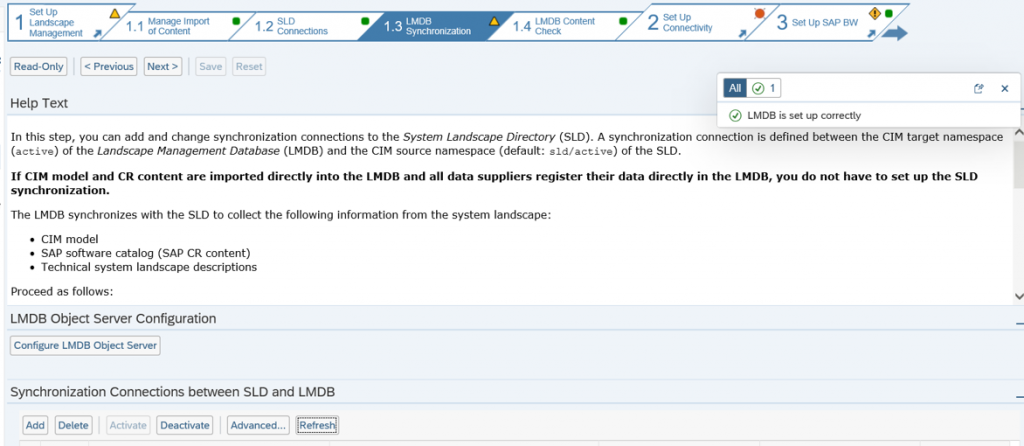The image size is (1024, 446).
Task: Collapse Synchronization Connections between SLD and LMDB section
Action: (1019, 396)
